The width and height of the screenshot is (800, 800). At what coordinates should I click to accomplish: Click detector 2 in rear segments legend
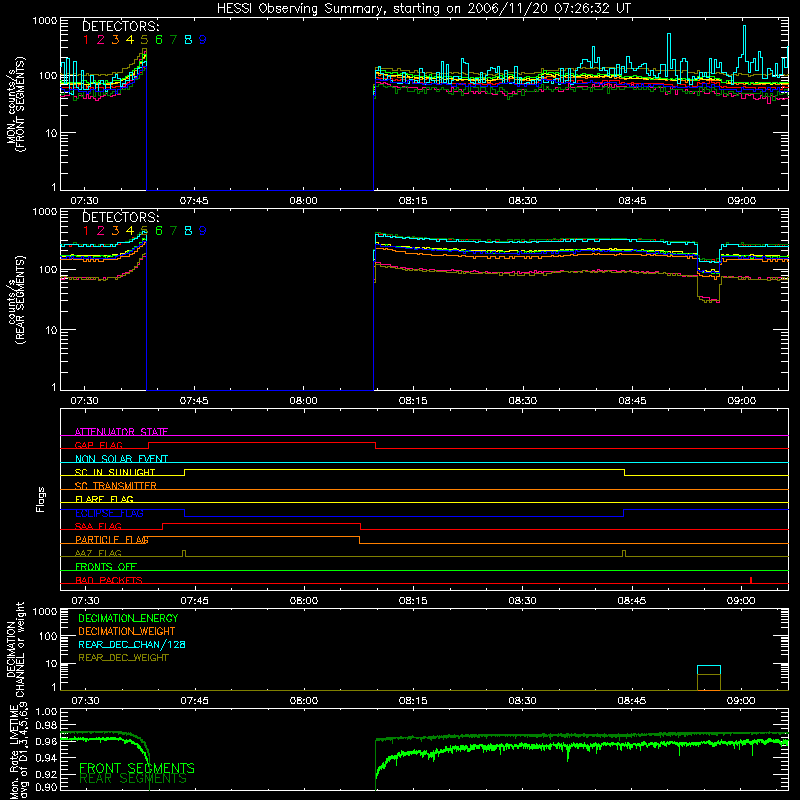coord(101,231)
